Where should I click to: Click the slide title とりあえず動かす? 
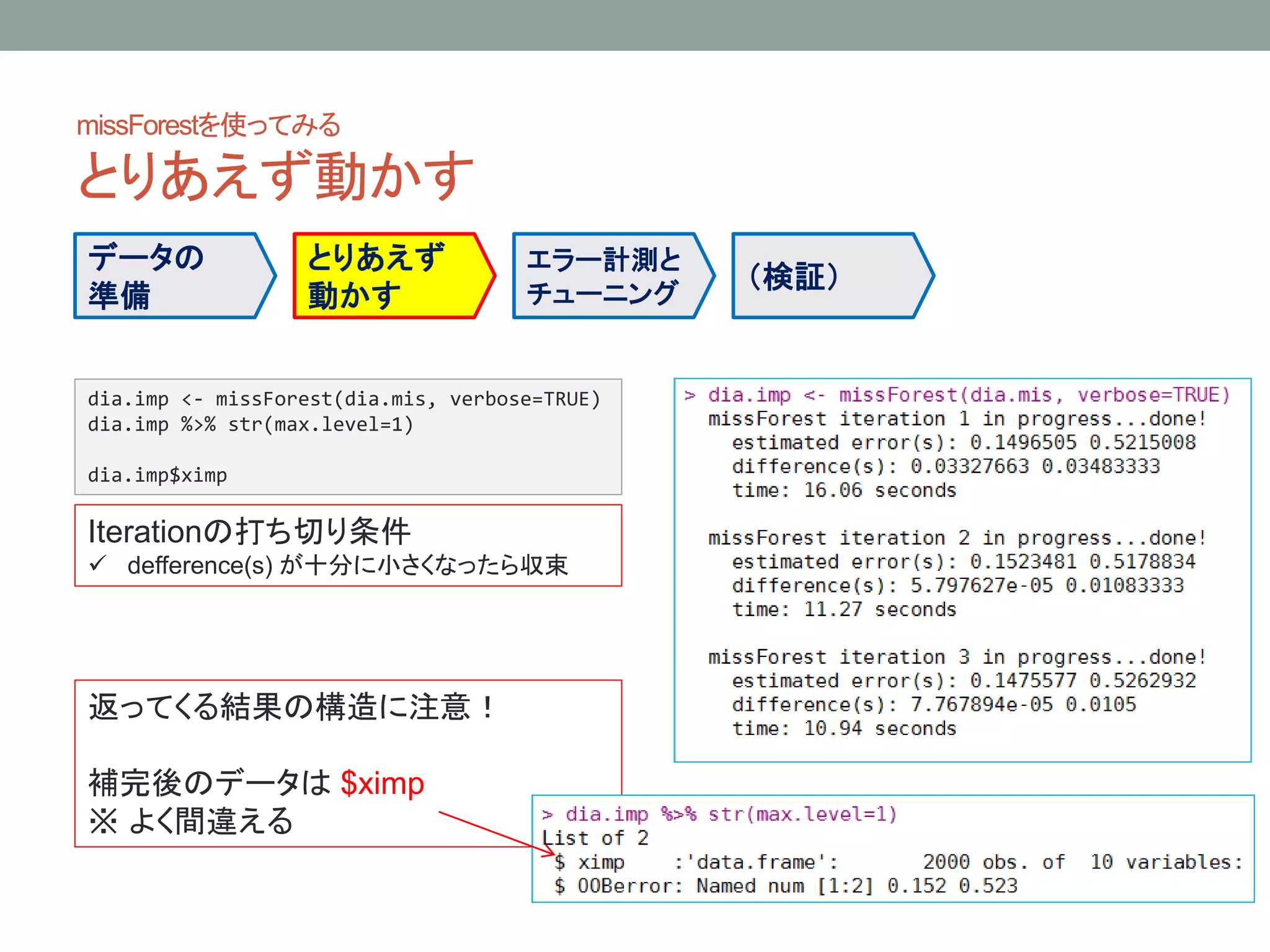point(276,177)
